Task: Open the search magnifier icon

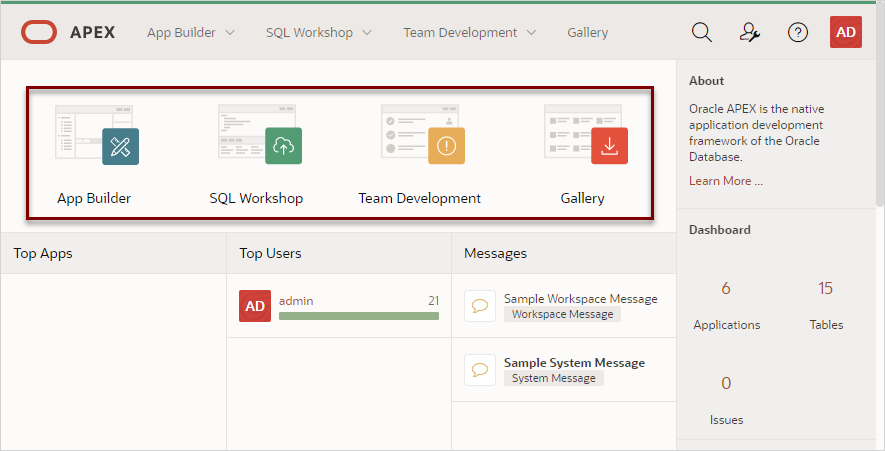Action: coord(702,32)
